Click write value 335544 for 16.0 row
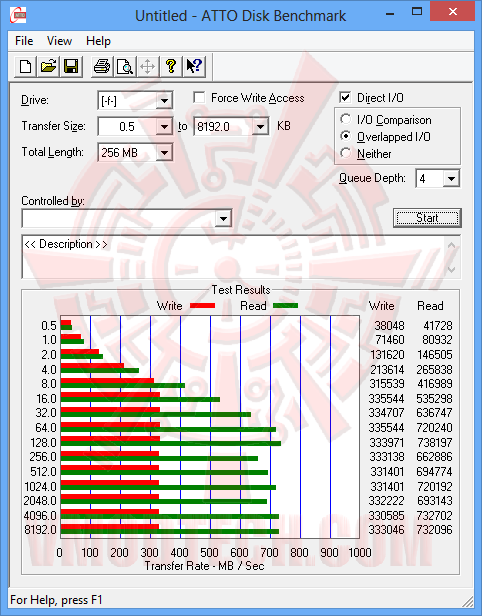This screenshot has width=482, height=616. click(386, 399)
